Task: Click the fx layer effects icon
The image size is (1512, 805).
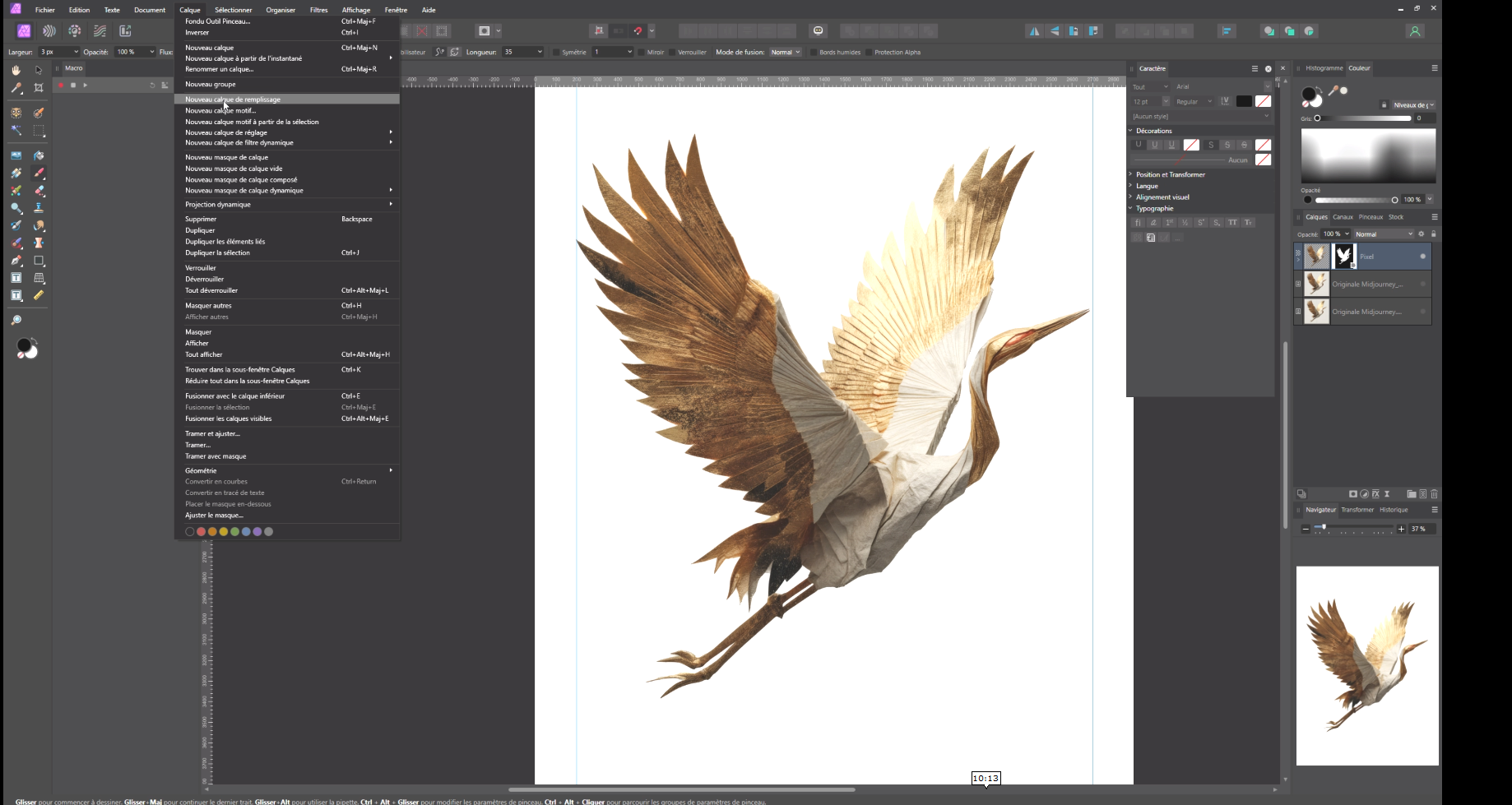Action: pos(1375,494)
